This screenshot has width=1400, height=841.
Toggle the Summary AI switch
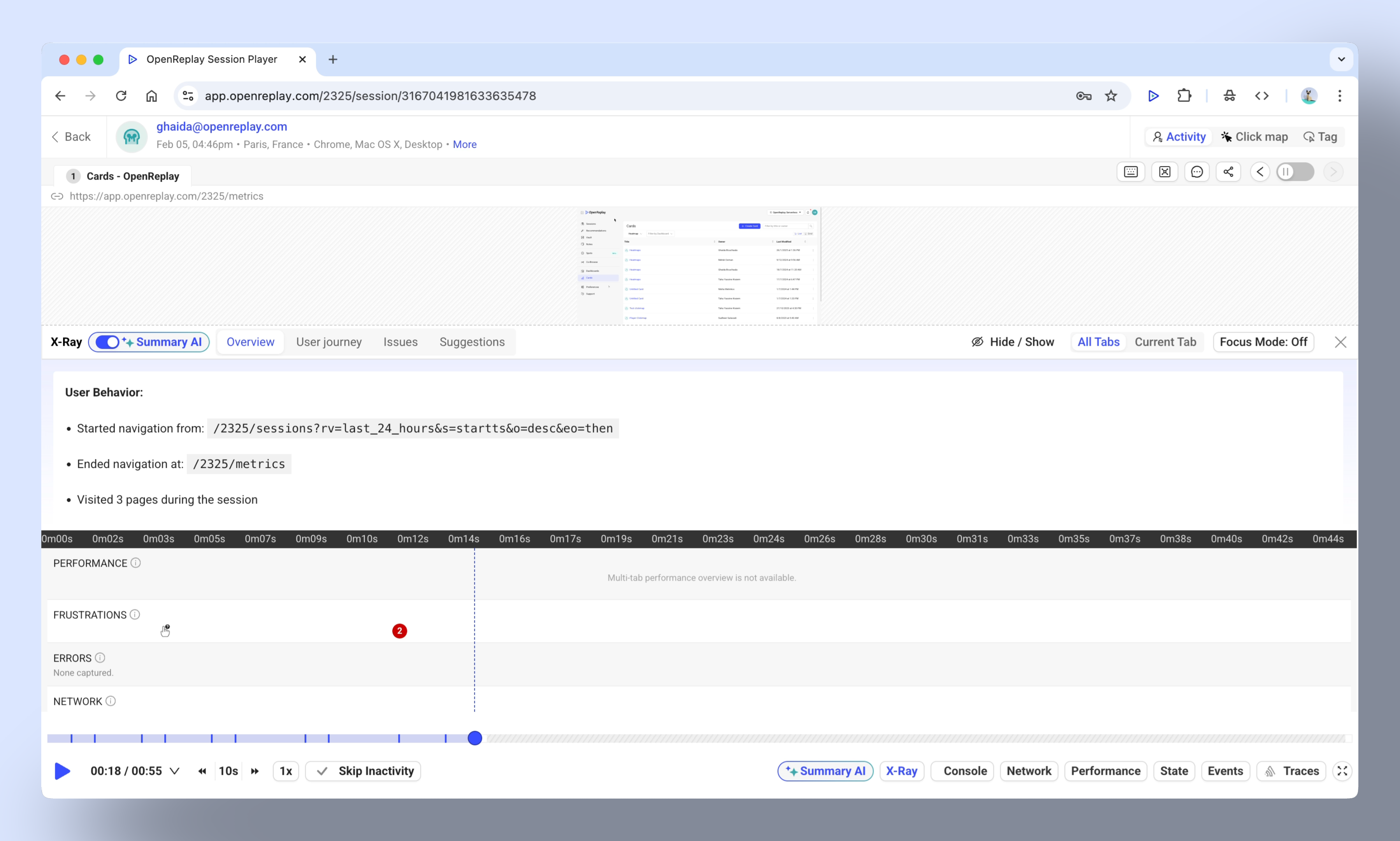coord(107,342)
